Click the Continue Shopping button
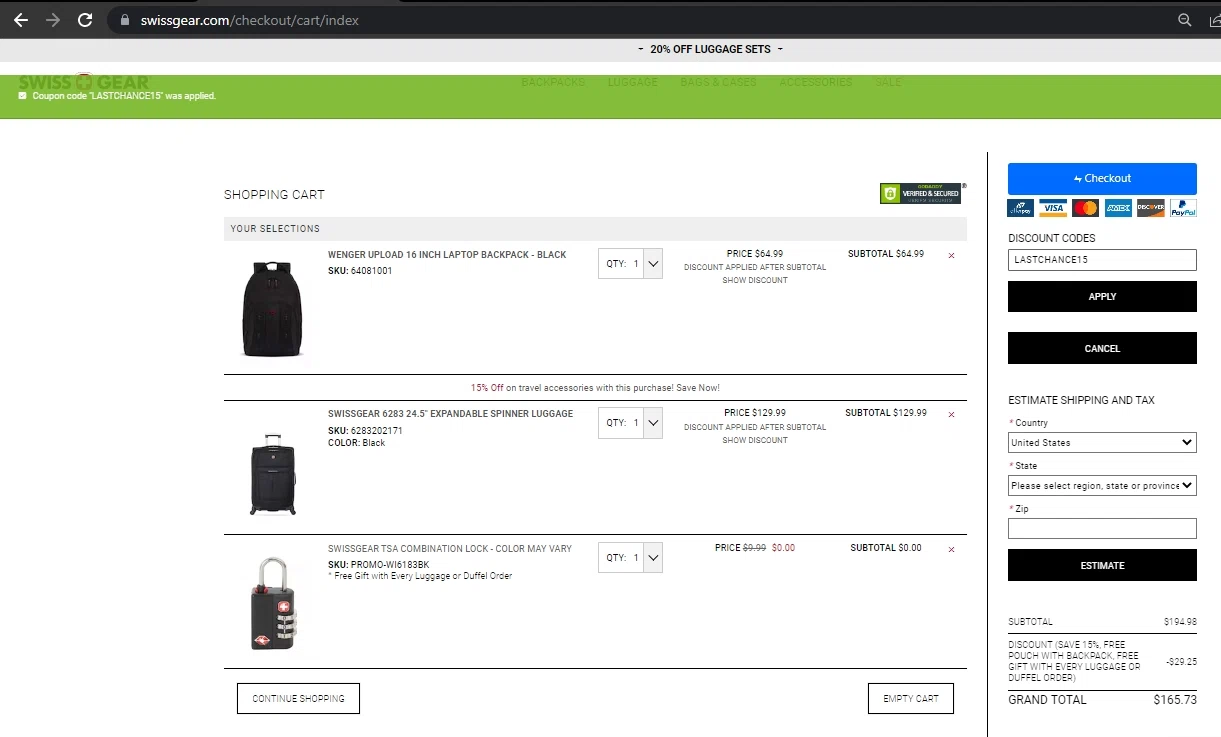The height and width of the screenshot is (737, 1221). point(298,699)
